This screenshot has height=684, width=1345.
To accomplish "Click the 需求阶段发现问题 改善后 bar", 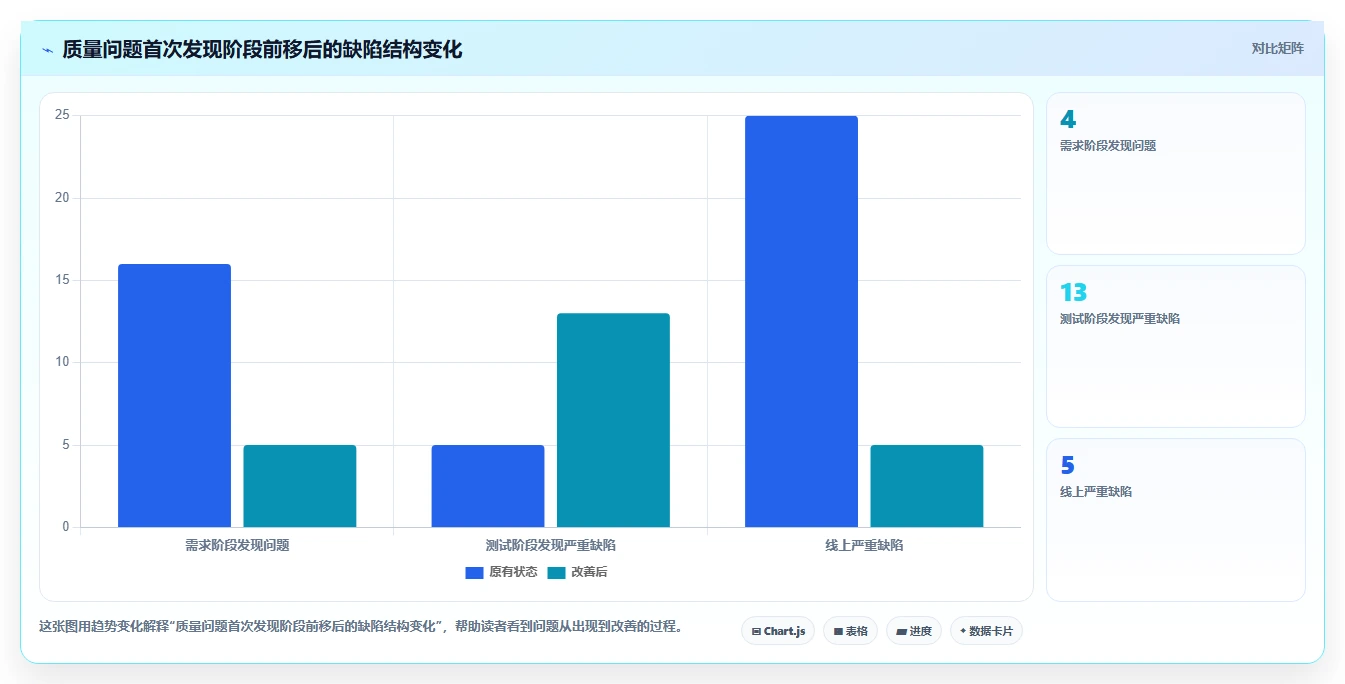I will pos(300,486).
